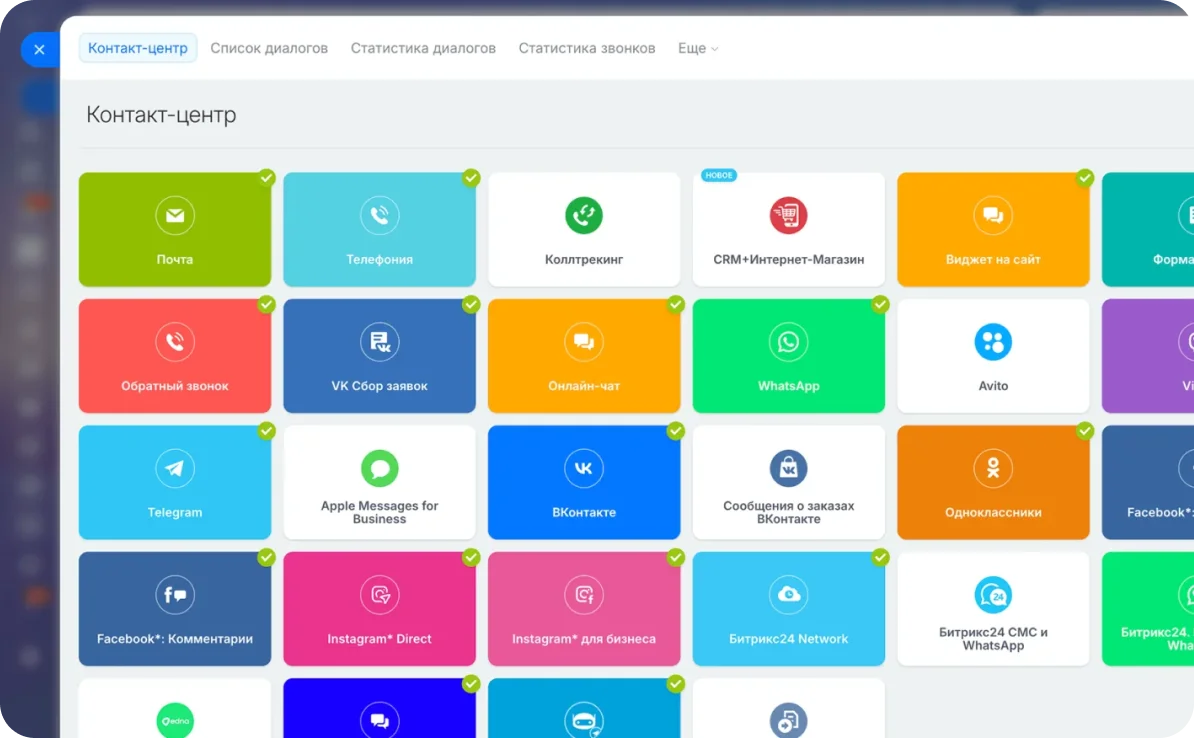Click the green Apple Messages bubble icon
Image resolution: width=1194 pixels, height=738 pixels.
(x=379, y=468)
